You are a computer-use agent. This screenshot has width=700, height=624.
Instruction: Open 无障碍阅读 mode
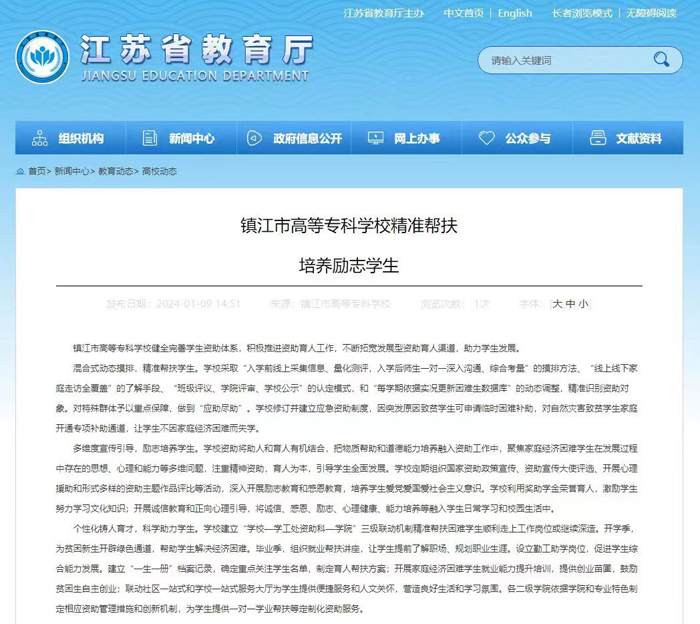(x=651, y=13)
